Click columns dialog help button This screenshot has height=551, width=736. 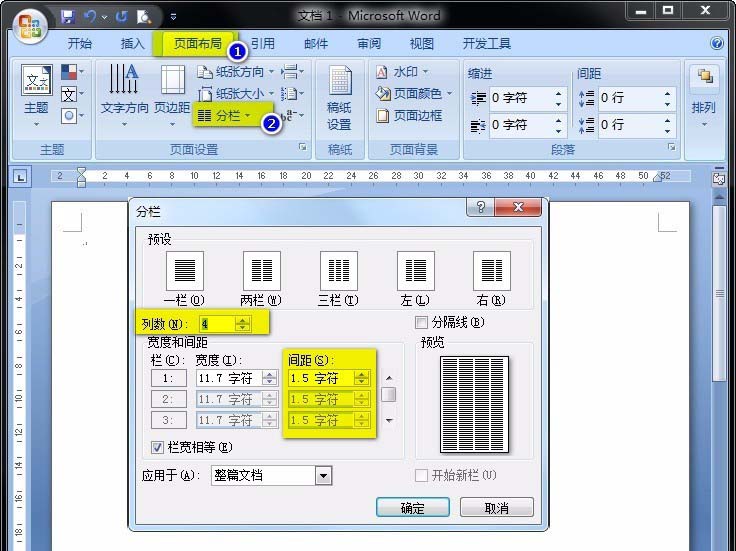coord(480,207)
